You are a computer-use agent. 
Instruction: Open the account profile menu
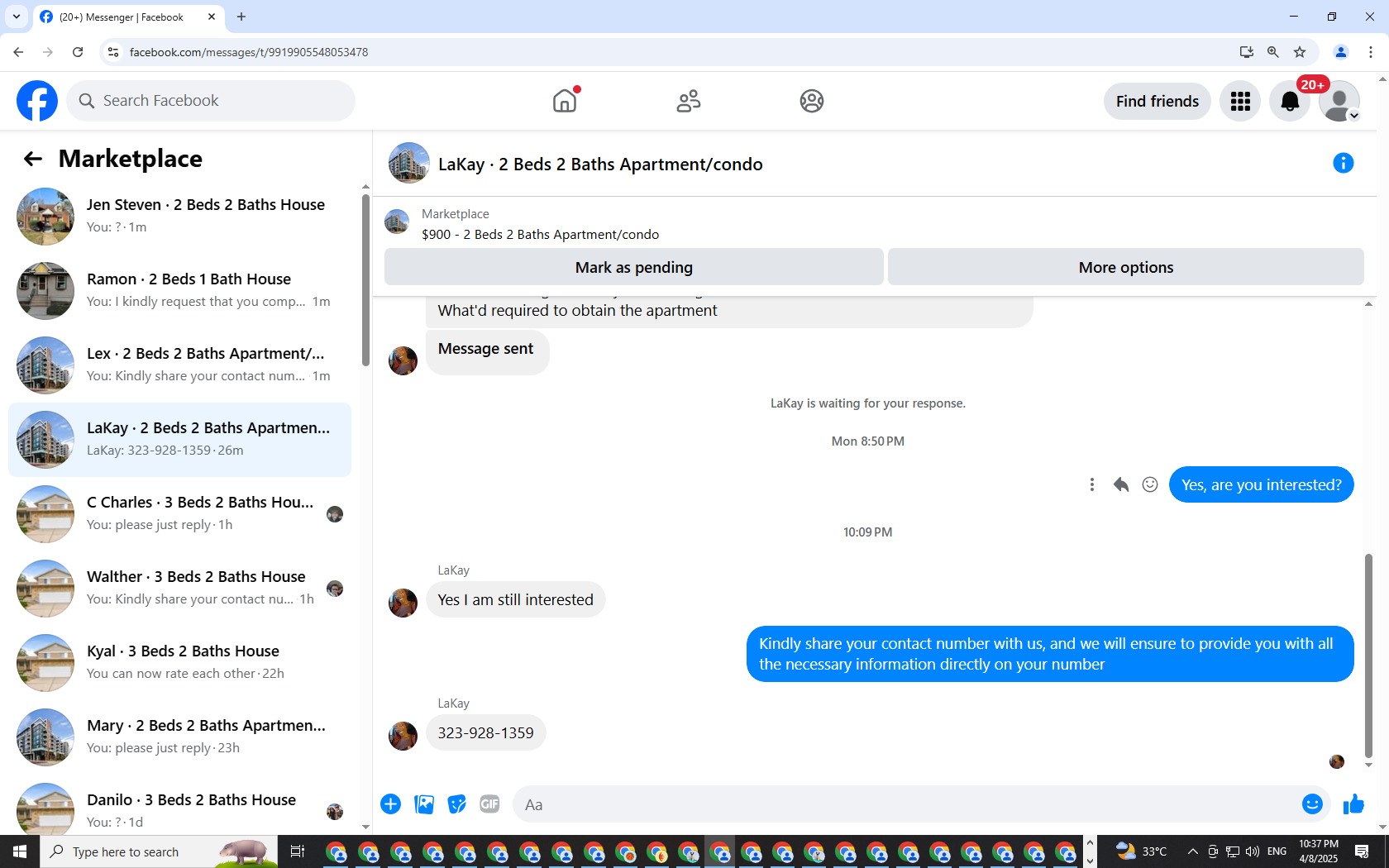(x=1339, y=101)
